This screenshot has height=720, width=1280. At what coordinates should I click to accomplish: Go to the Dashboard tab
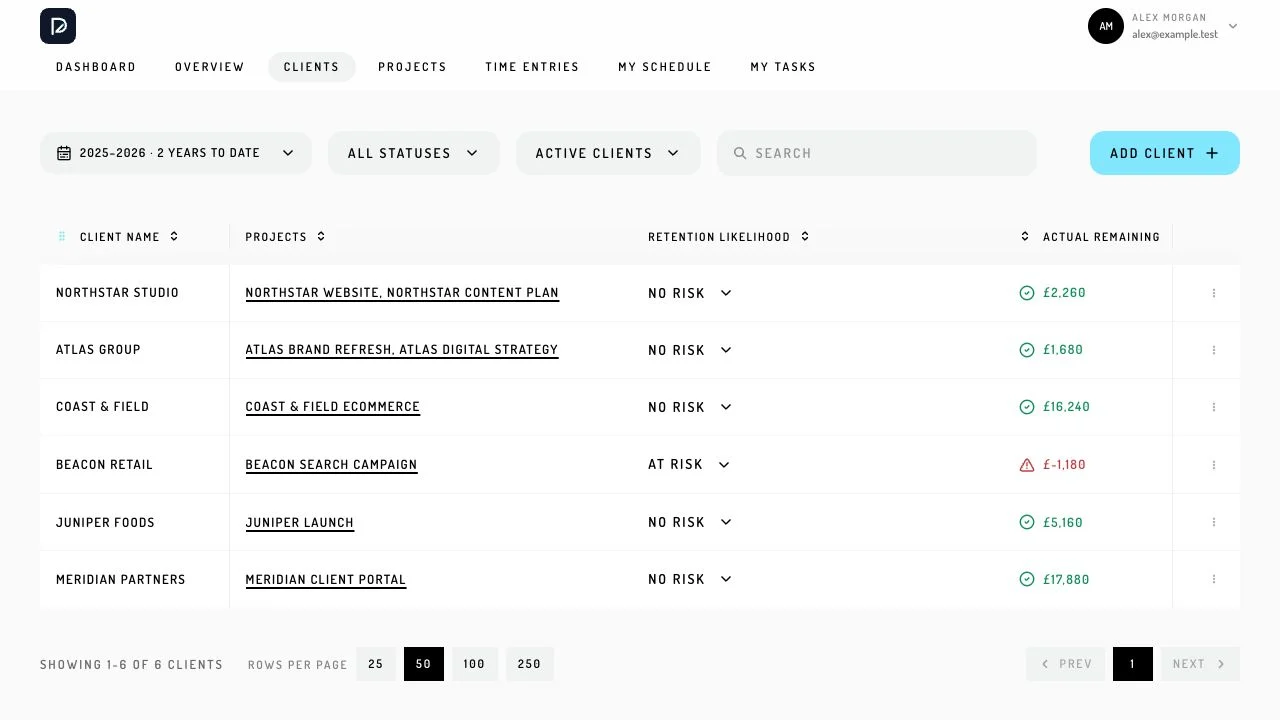pyautogui.click(x=96, y=67)
